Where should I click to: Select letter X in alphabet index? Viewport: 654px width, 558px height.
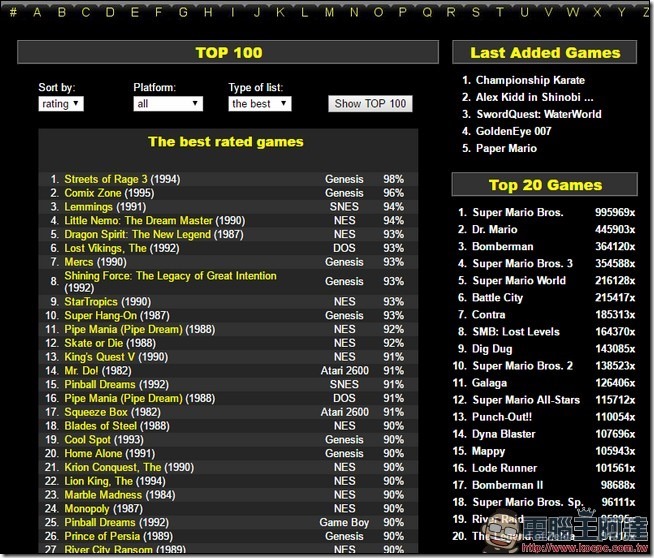pyautogui.click(x=597, y=12)
